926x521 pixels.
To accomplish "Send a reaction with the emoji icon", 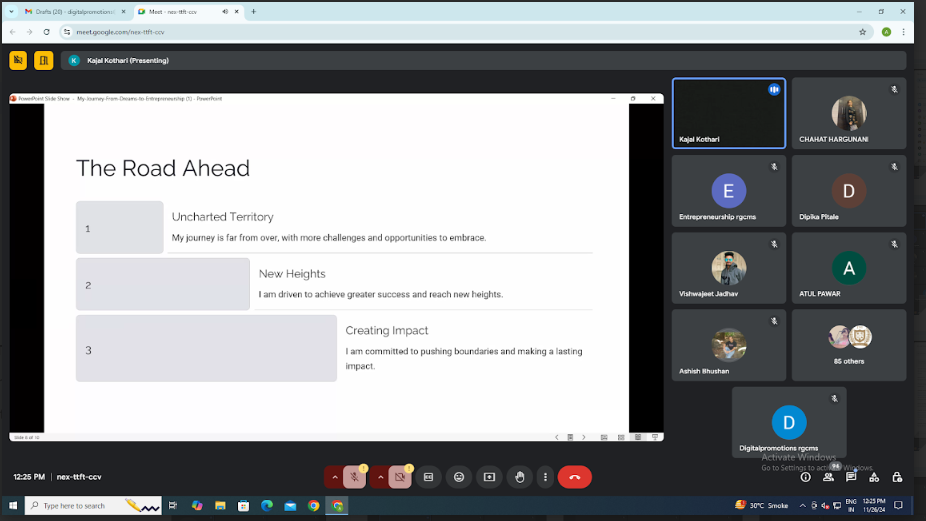I will tap(459, 477).
